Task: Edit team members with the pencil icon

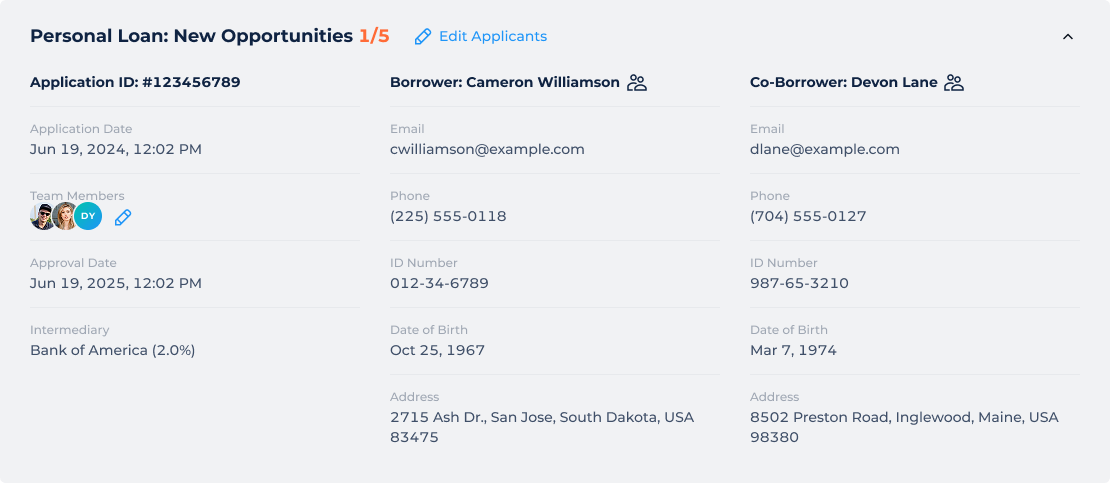Action: tap(123, 217)
